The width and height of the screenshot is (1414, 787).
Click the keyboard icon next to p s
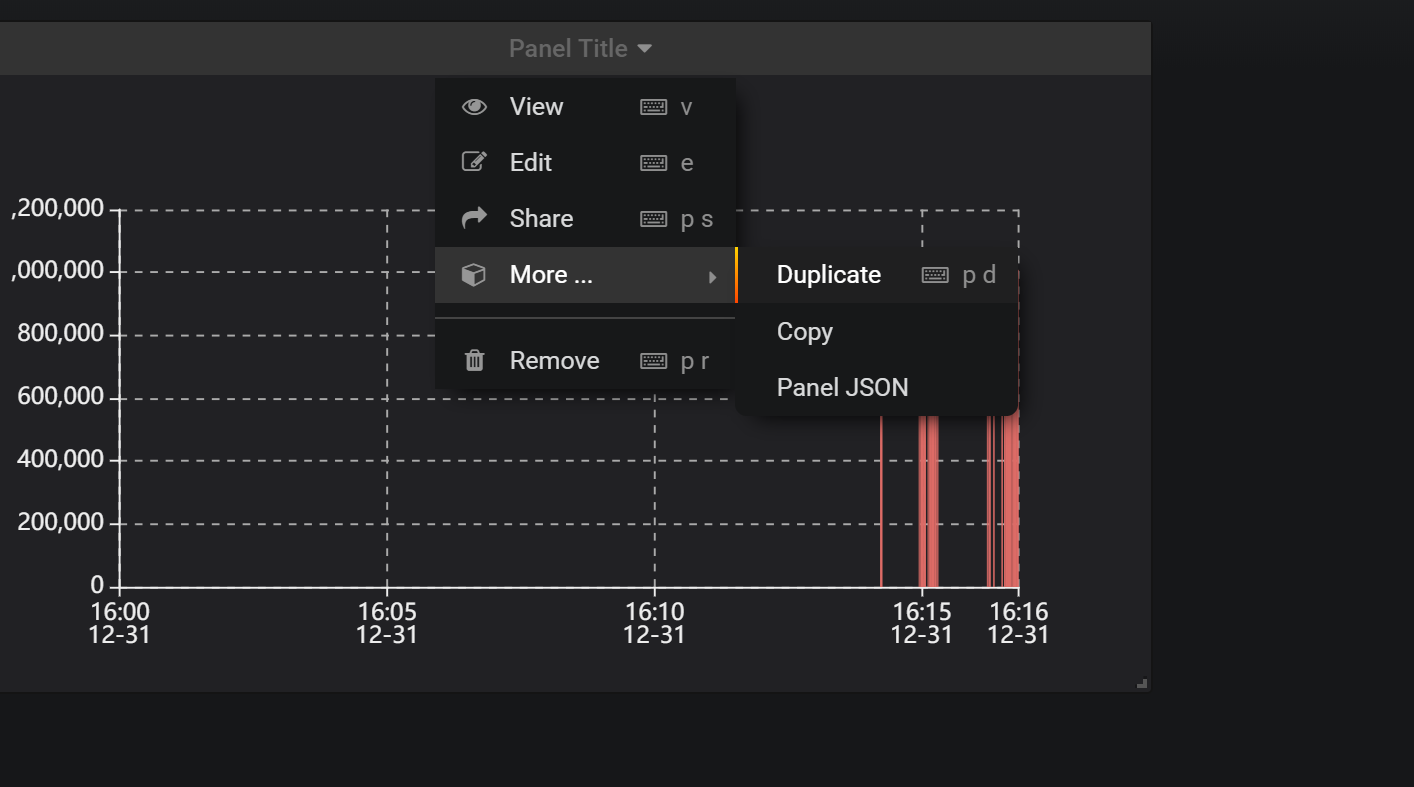[x=655, y=218]
